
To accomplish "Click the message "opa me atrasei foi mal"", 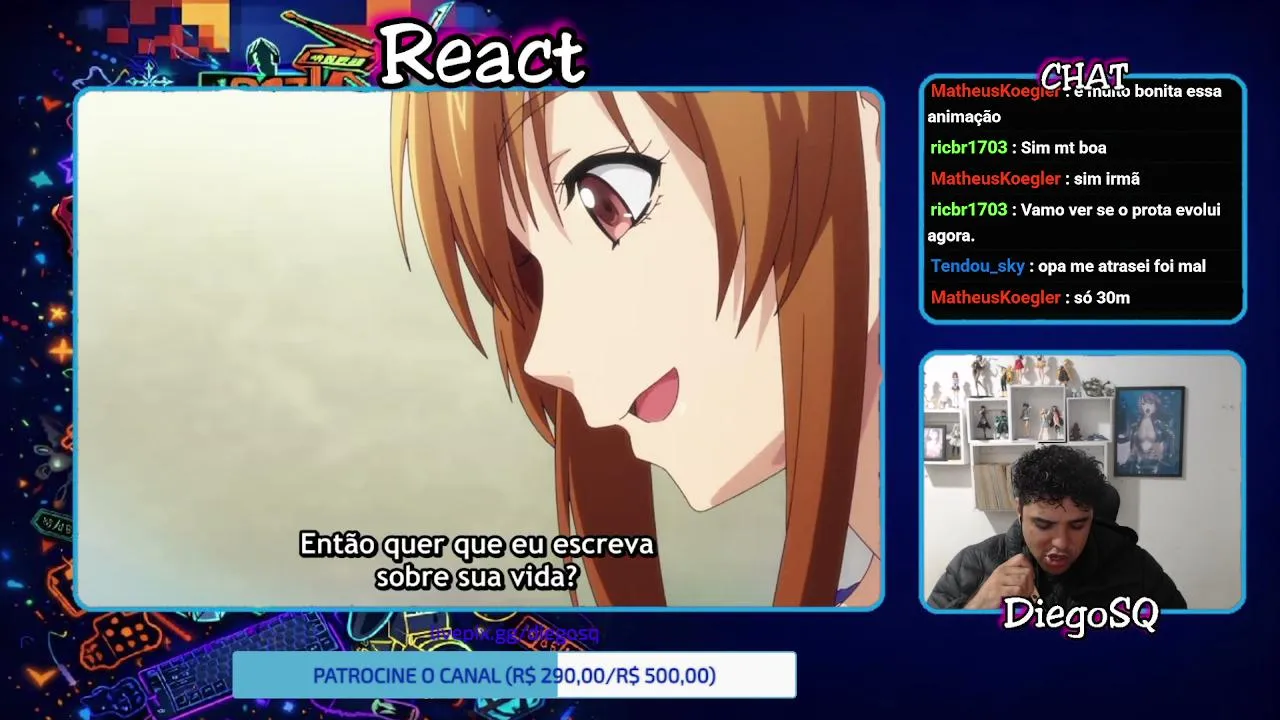I will coord(1122,266).
